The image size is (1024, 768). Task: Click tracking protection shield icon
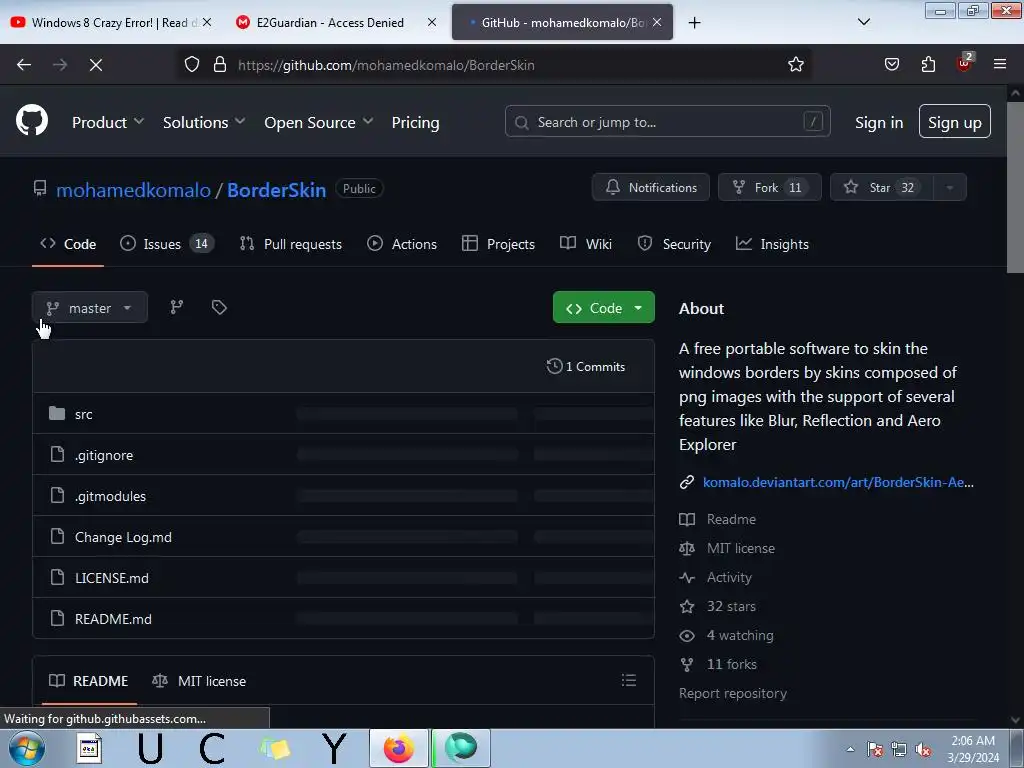click(x=191, y=65)
